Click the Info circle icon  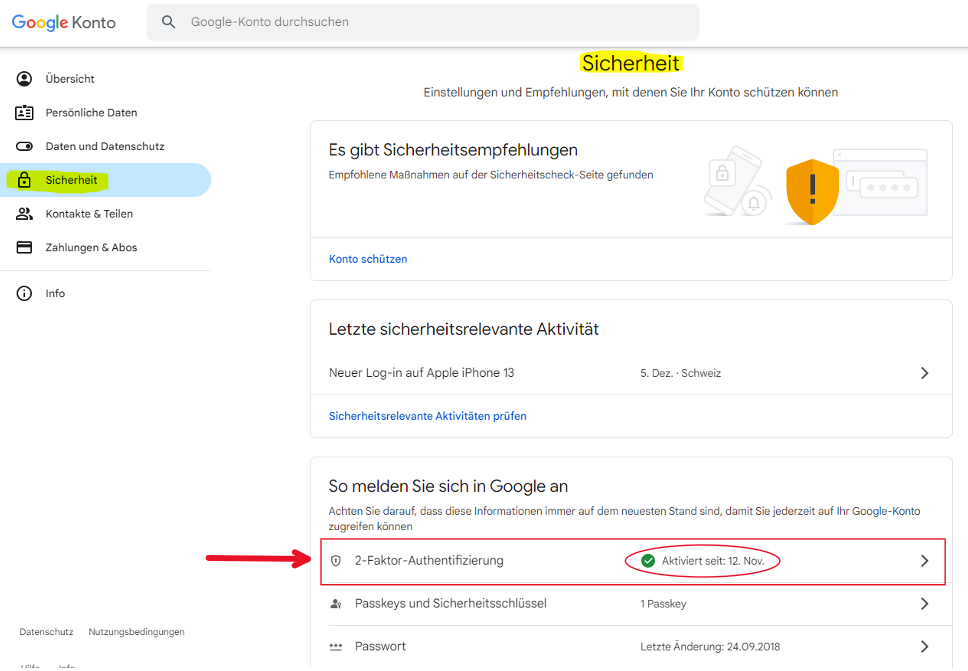(24, 293)
